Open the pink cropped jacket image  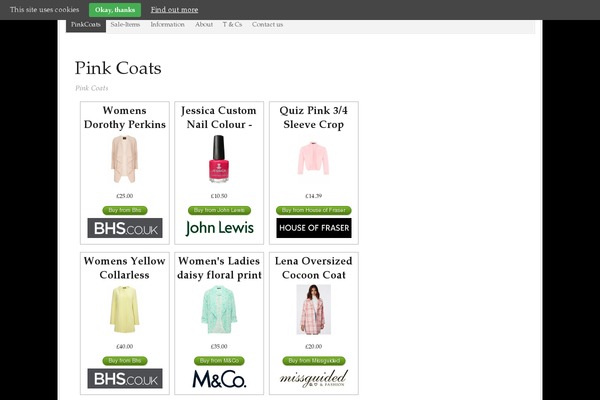point(313,159)
